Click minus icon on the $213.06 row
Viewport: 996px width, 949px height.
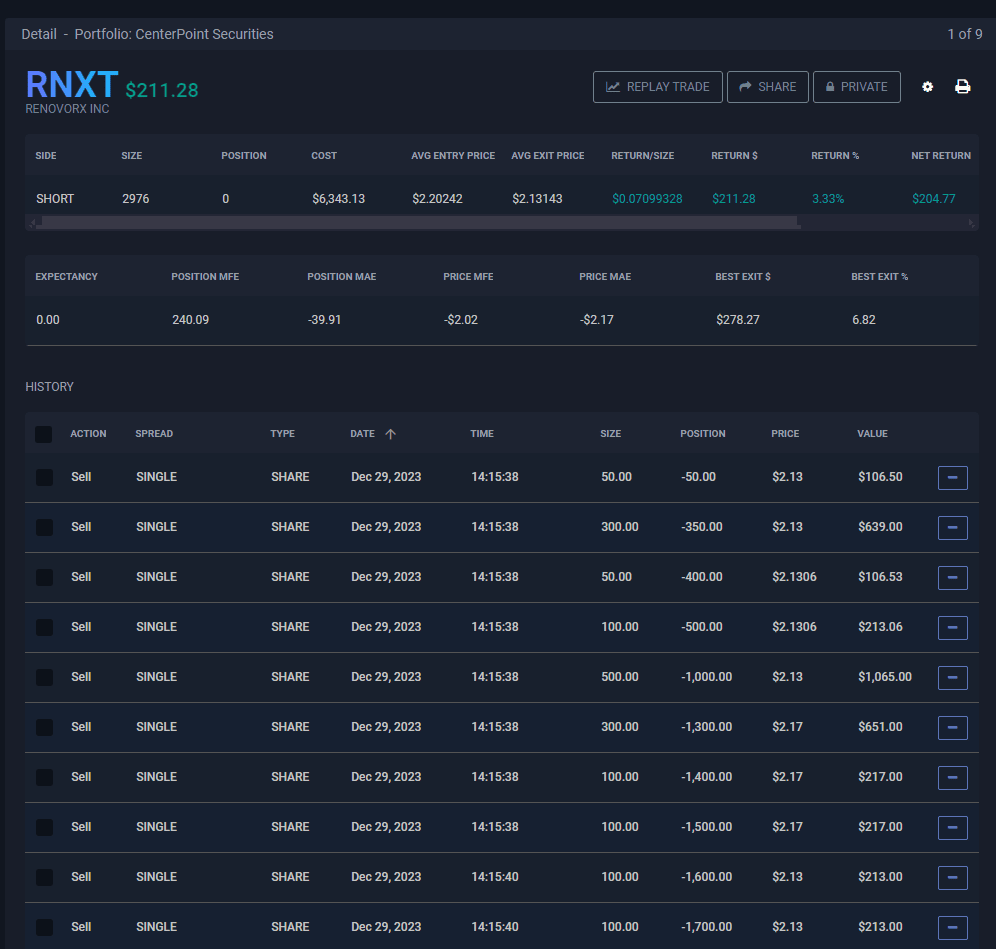pyautogui.click(x=952, y=628)
